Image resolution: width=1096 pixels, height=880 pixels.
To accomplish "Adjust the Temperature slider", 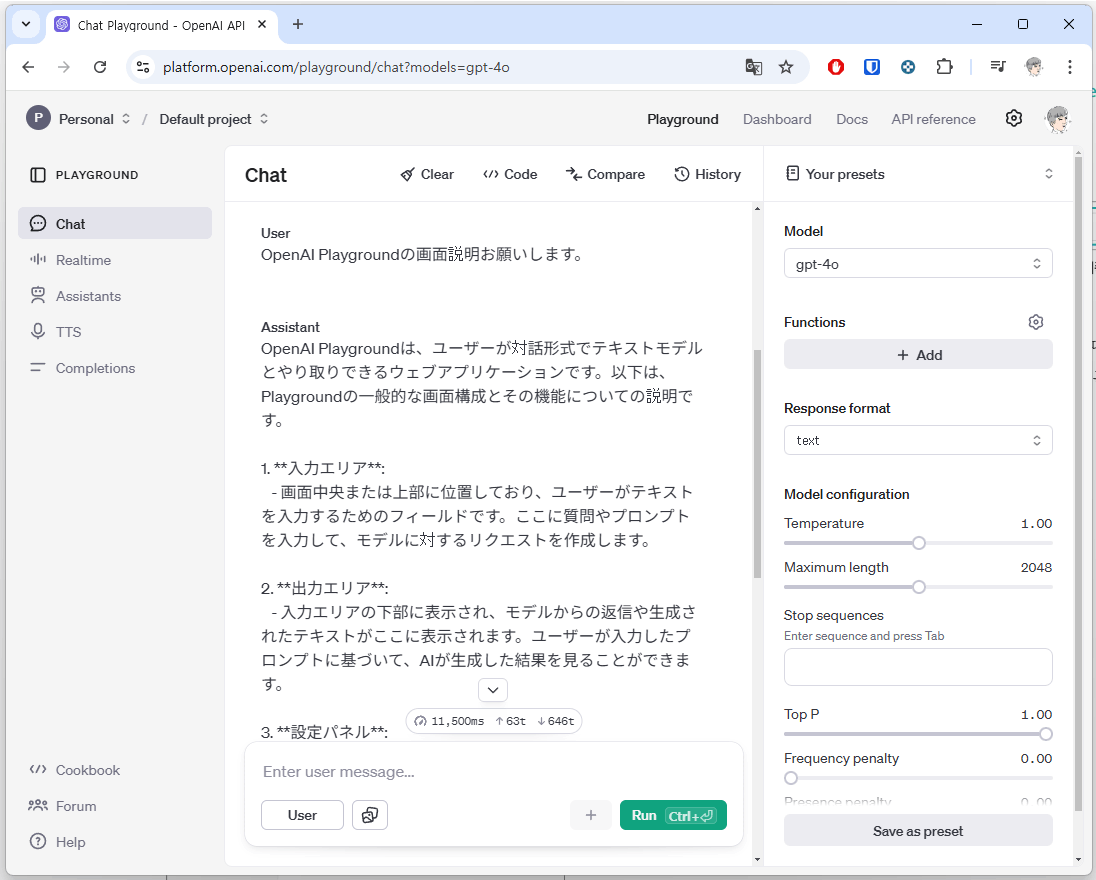I will [x=918, y=543].
